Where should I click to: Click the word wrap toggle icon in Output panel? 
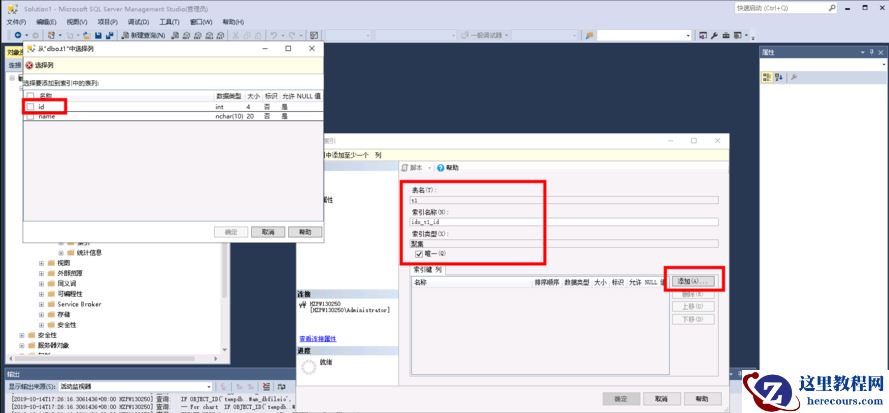[x=281, y=386]
